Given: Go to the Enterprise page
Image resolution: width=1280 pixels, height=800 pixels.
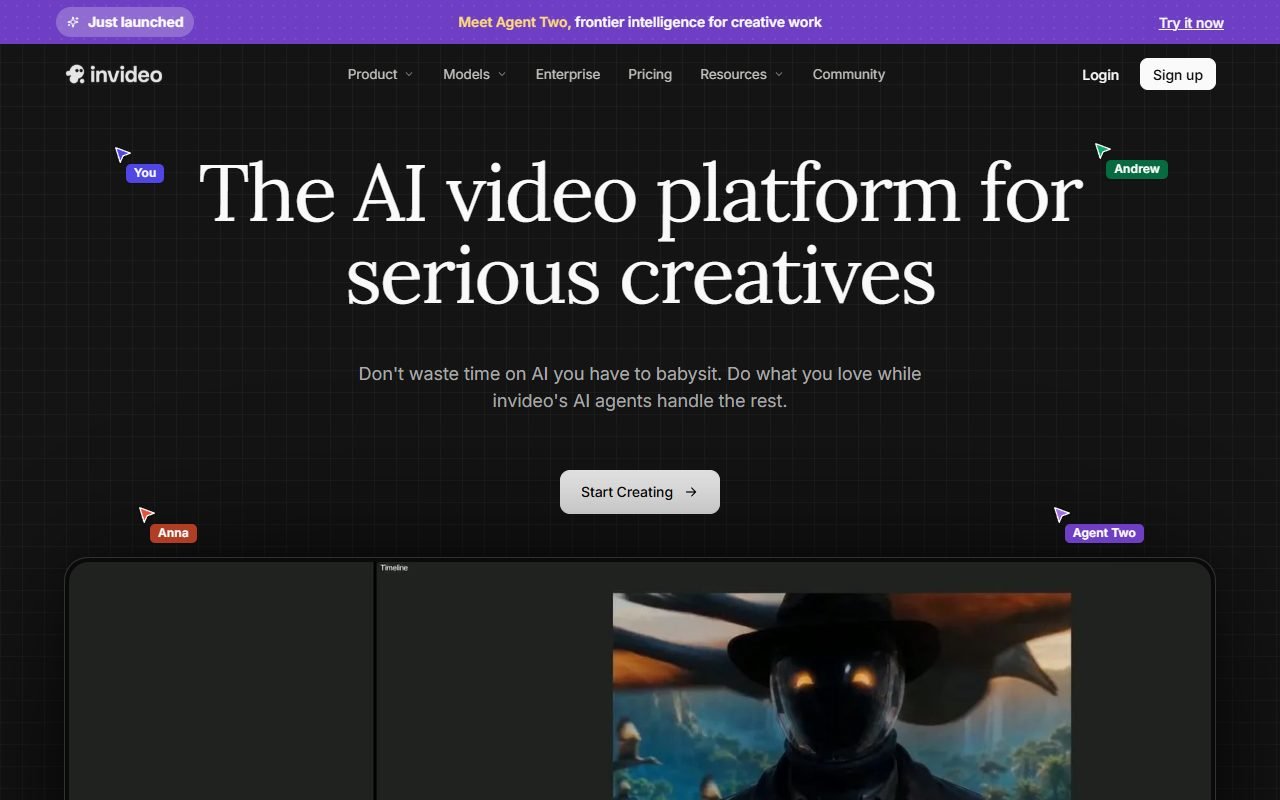Looking at the screenshot, I should (568, 74).
